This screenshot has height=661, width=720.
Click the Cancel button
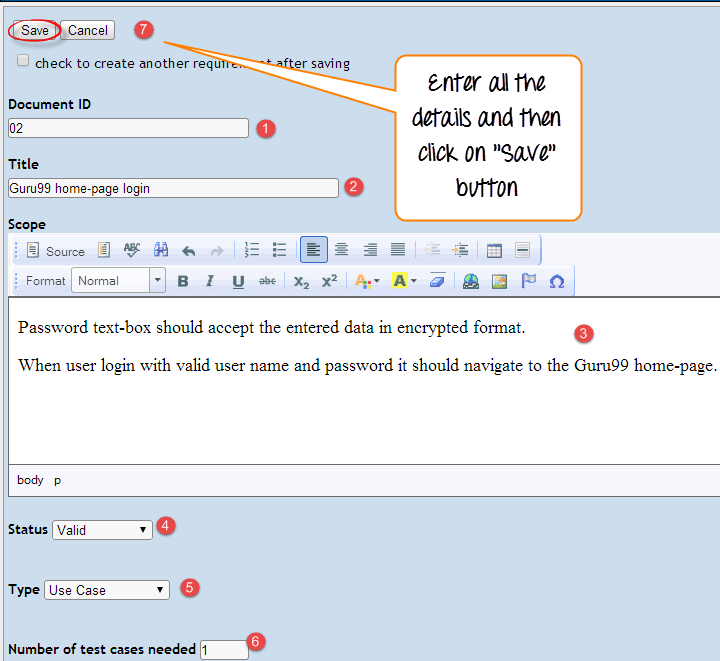(x=88, y=31)
